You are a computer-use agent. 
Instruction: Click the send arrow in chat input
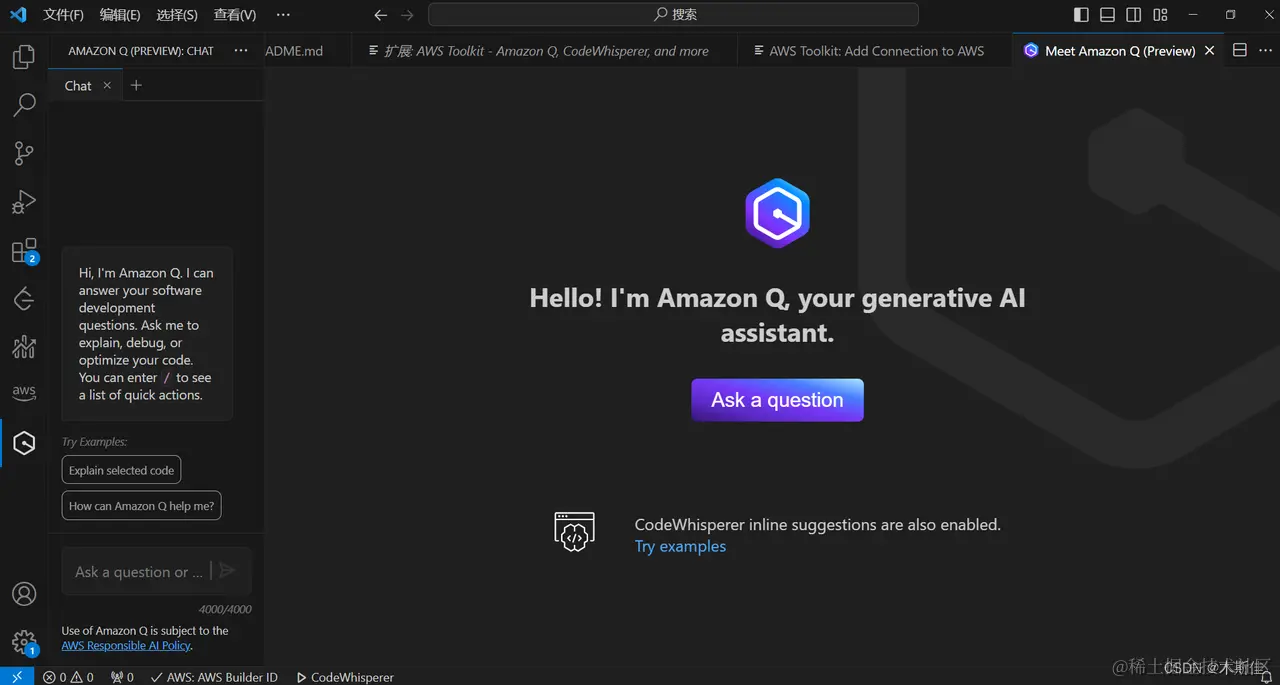coord(228,571)
